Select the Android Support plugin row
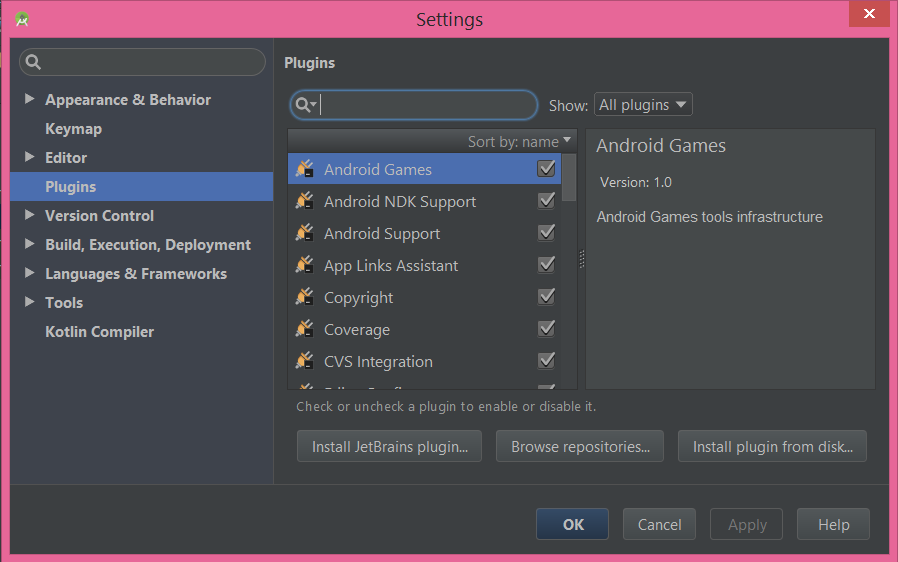The height and width of the screenshot is (562, 898). pyautogui.click(x=424, y=233)
